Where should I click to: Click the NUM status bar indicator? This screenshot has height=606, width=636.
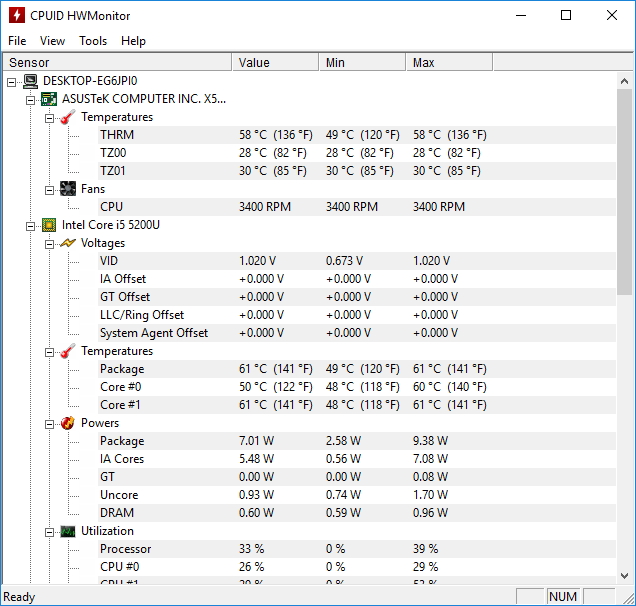click(563, 596)
